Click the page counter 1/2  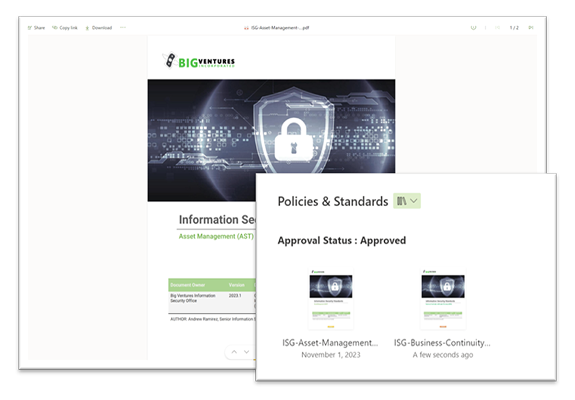pos(514,28)
